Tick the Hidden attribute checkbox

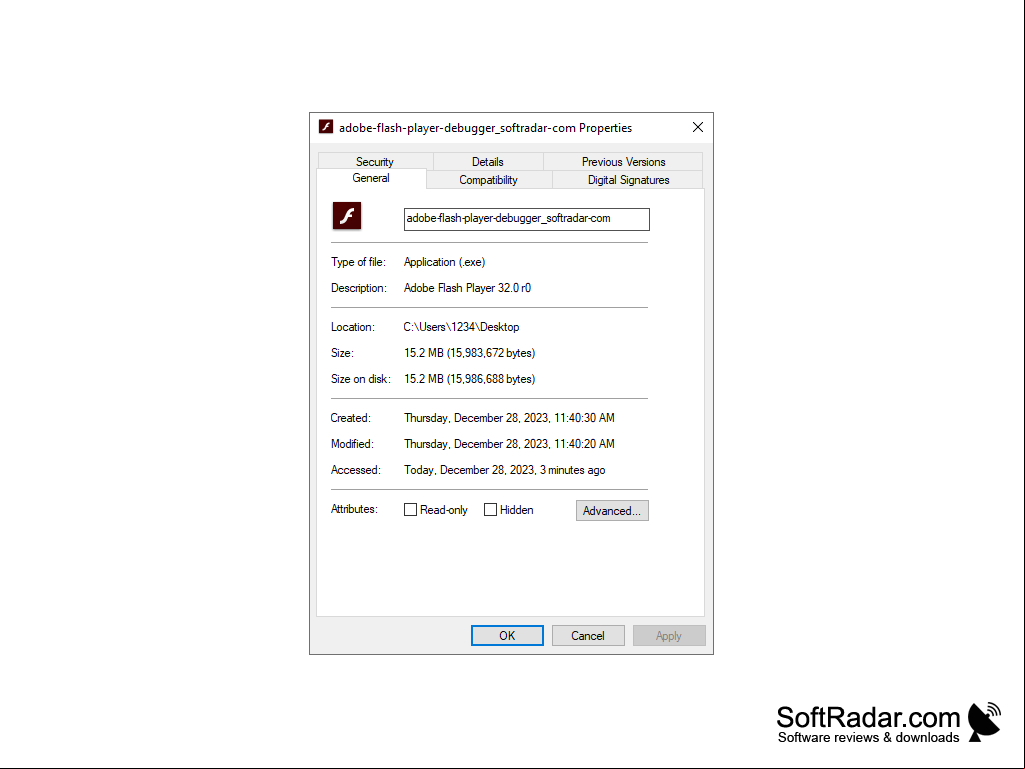[490, 509]
